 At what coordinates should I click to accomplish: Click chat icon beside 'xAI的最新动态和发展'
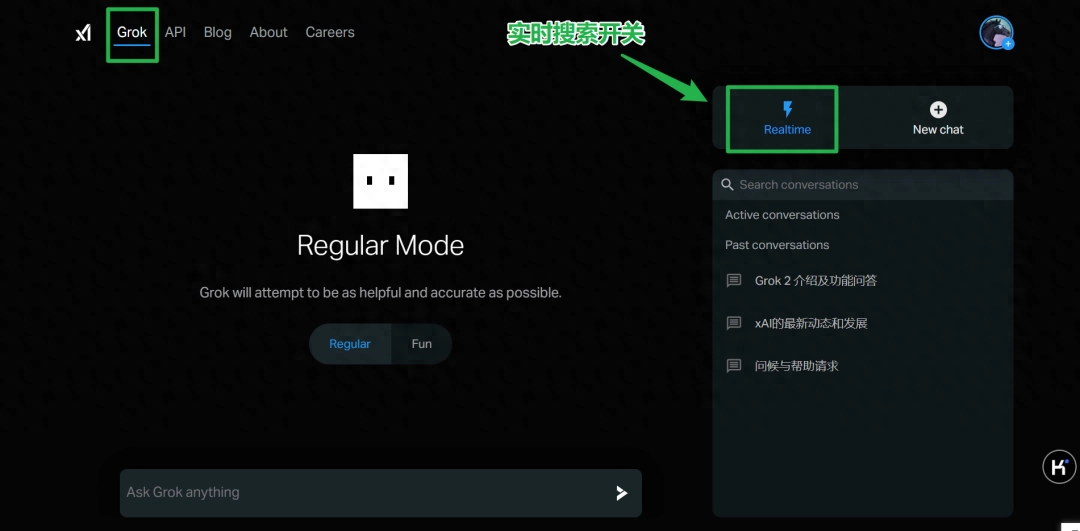[x=734, y=323]
